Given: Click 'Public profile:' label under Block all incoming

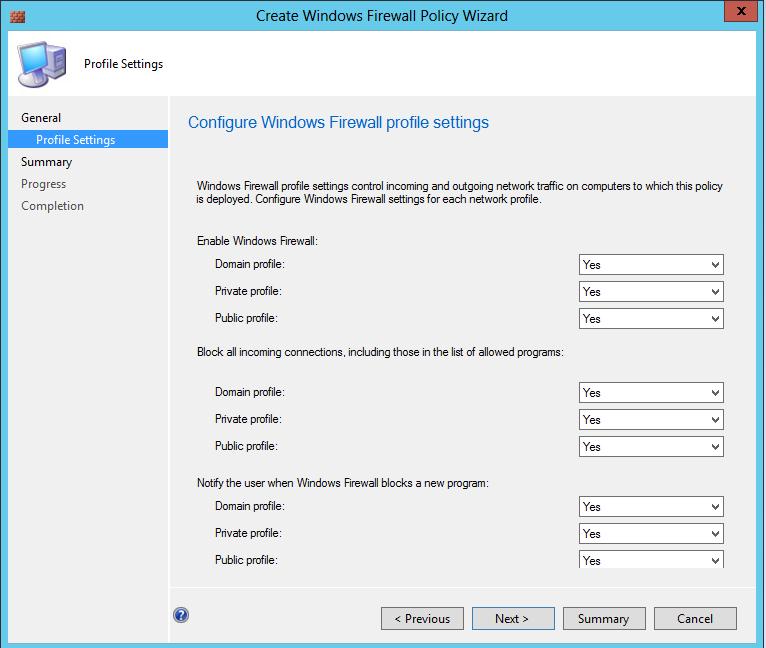Looking at the screenshot, I should pos(246,446).
